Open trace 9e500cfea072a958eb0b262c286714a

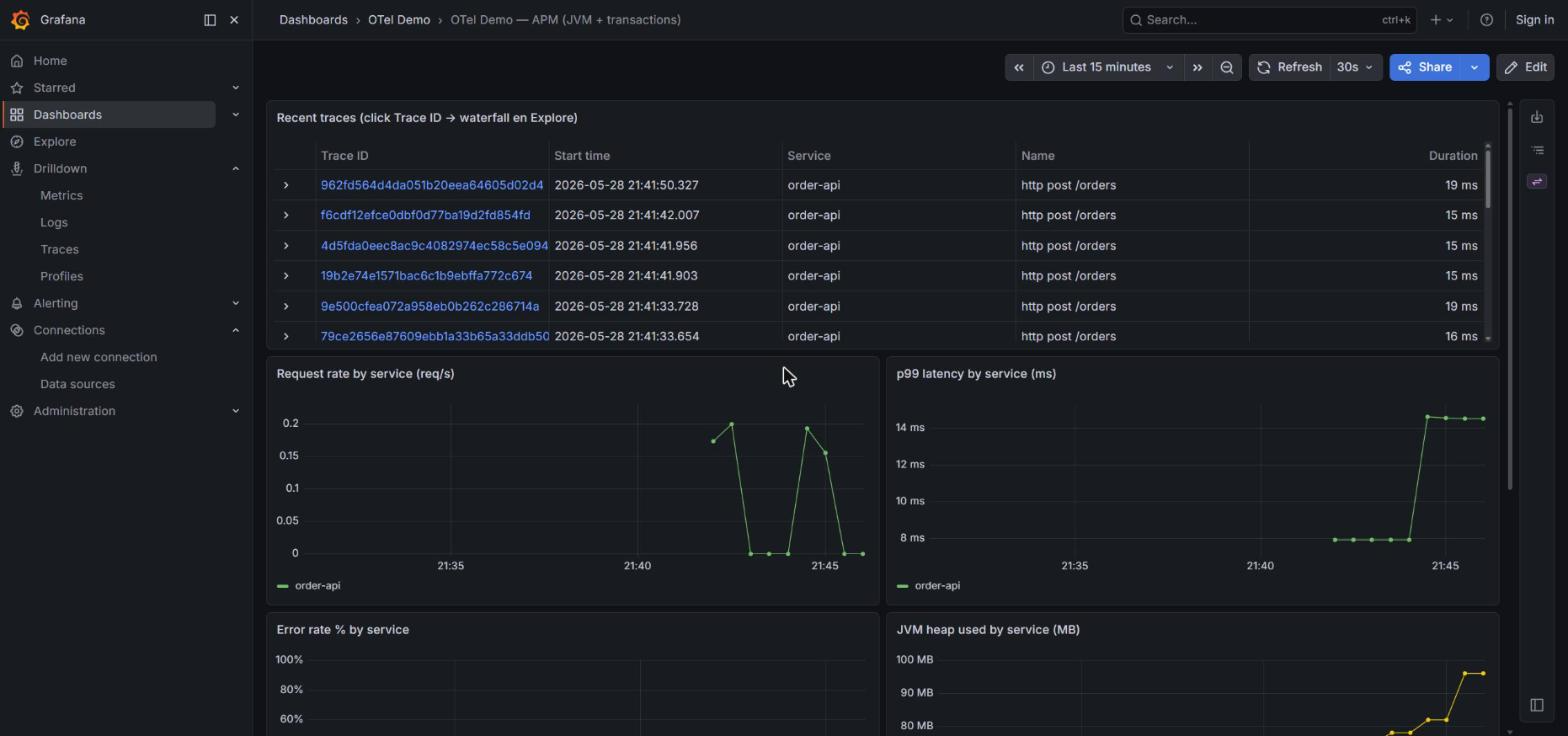(x=429, y=306)
